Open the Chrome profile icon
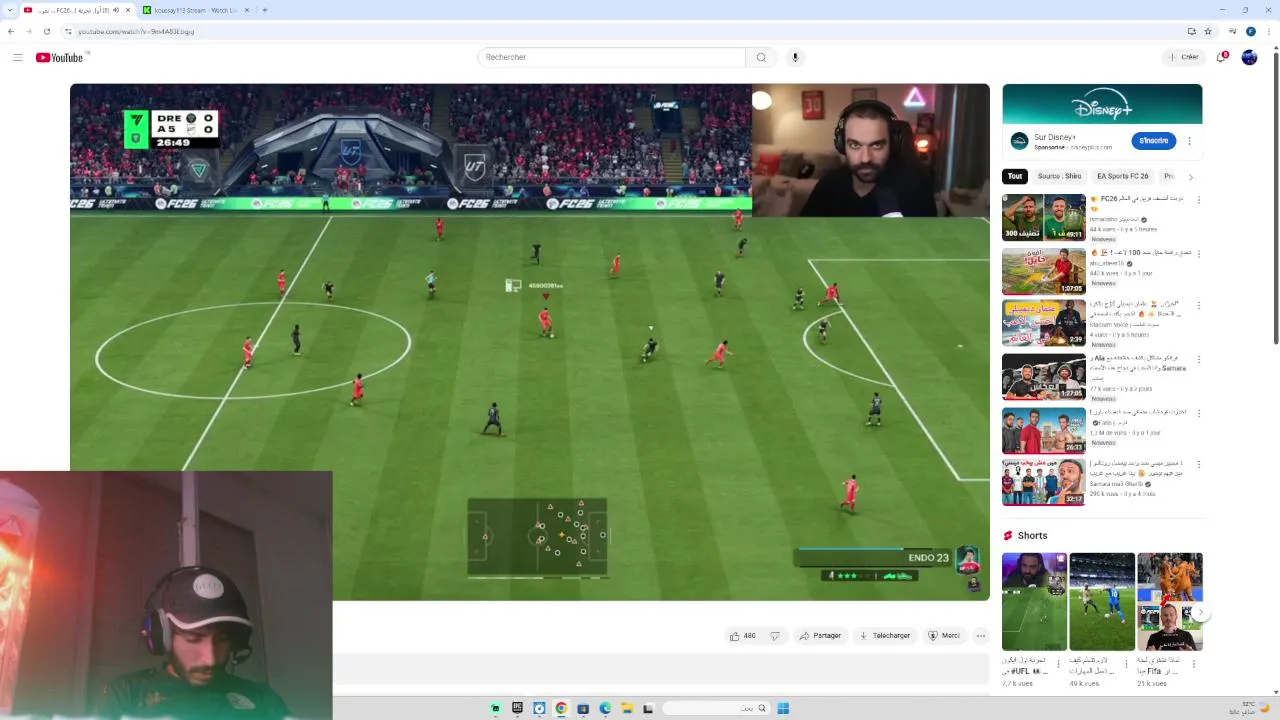Screen dimensions: 1280x720 tap(1250, 31)
